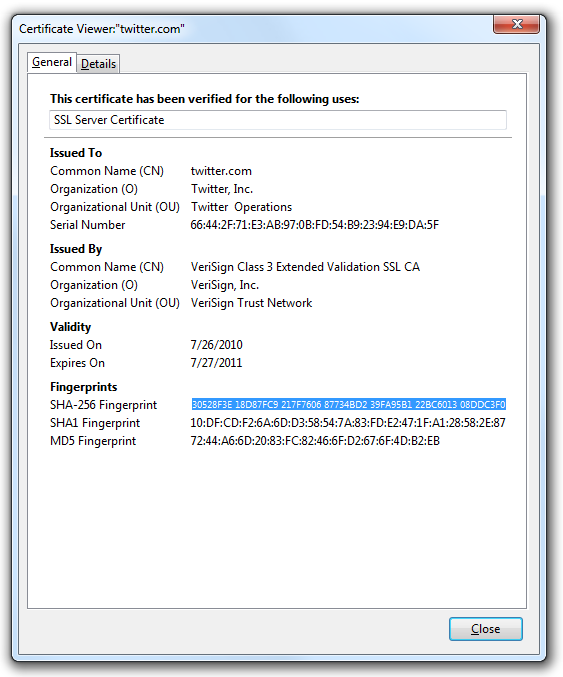Click the Close button
Screen dimensions: 563x677
pos(486,629)
